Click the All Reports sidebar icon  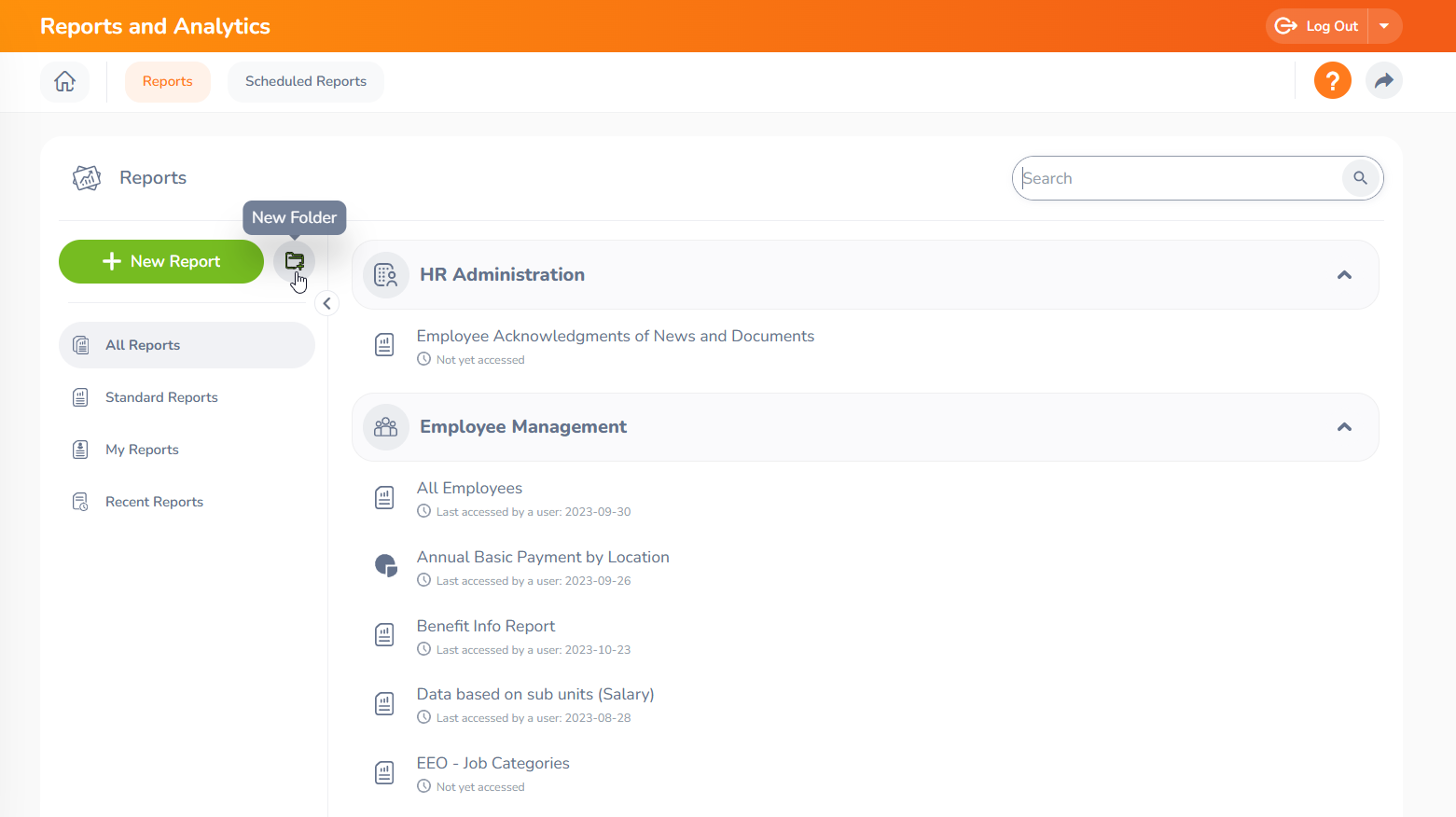point(81,345)
